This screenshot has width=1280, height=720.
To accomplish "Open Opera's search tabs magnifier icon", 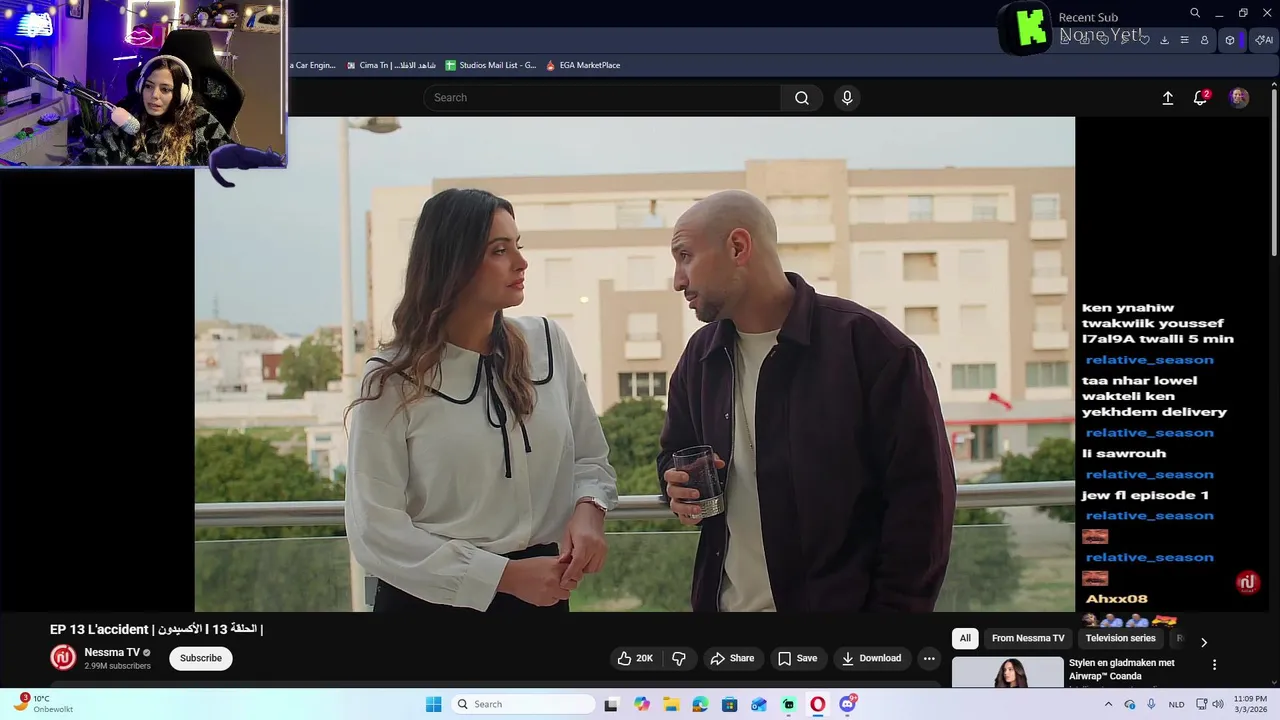I will click(1195, 13).
